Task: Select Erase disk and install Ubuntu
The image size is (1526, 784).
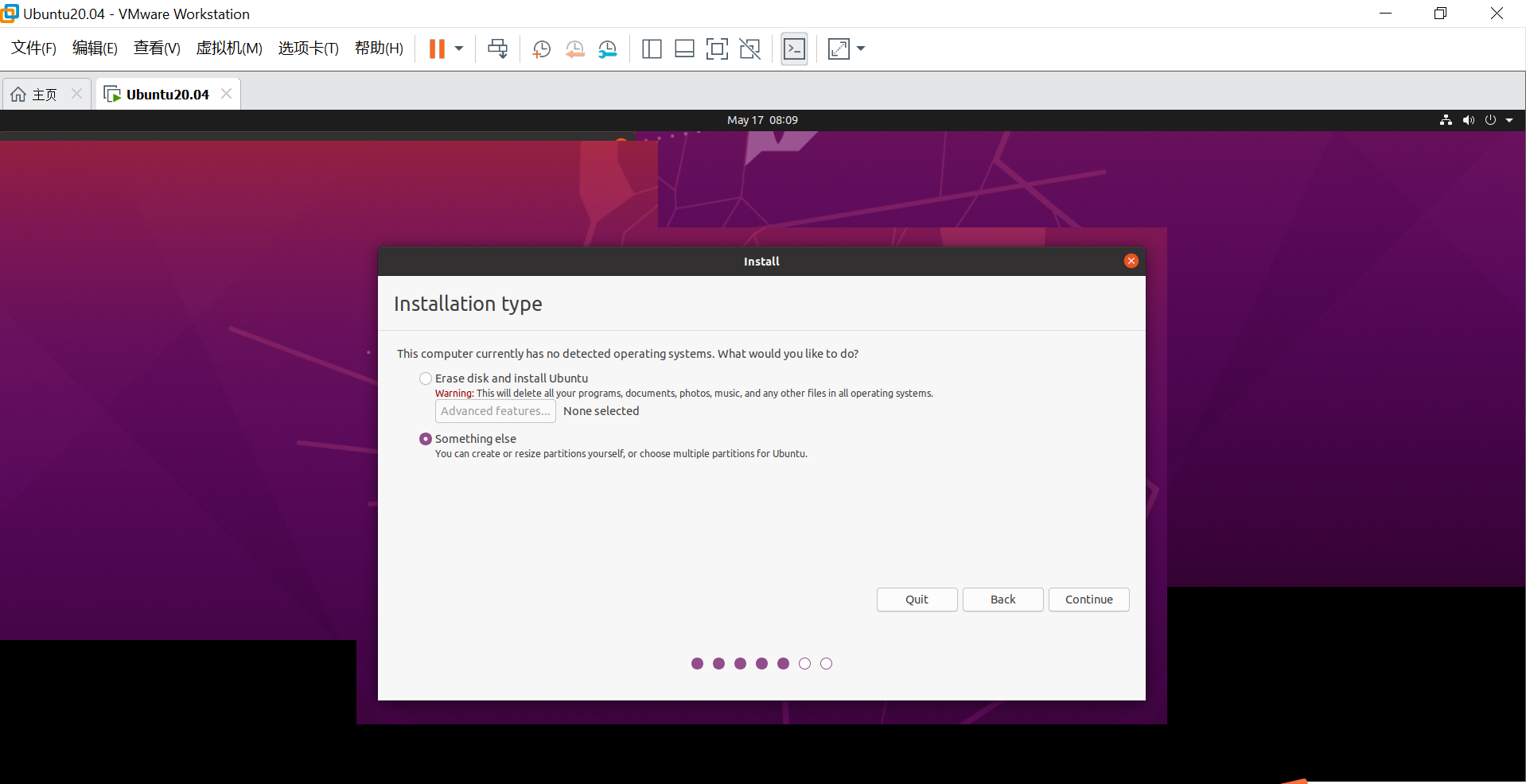Action: click(426, 378)
